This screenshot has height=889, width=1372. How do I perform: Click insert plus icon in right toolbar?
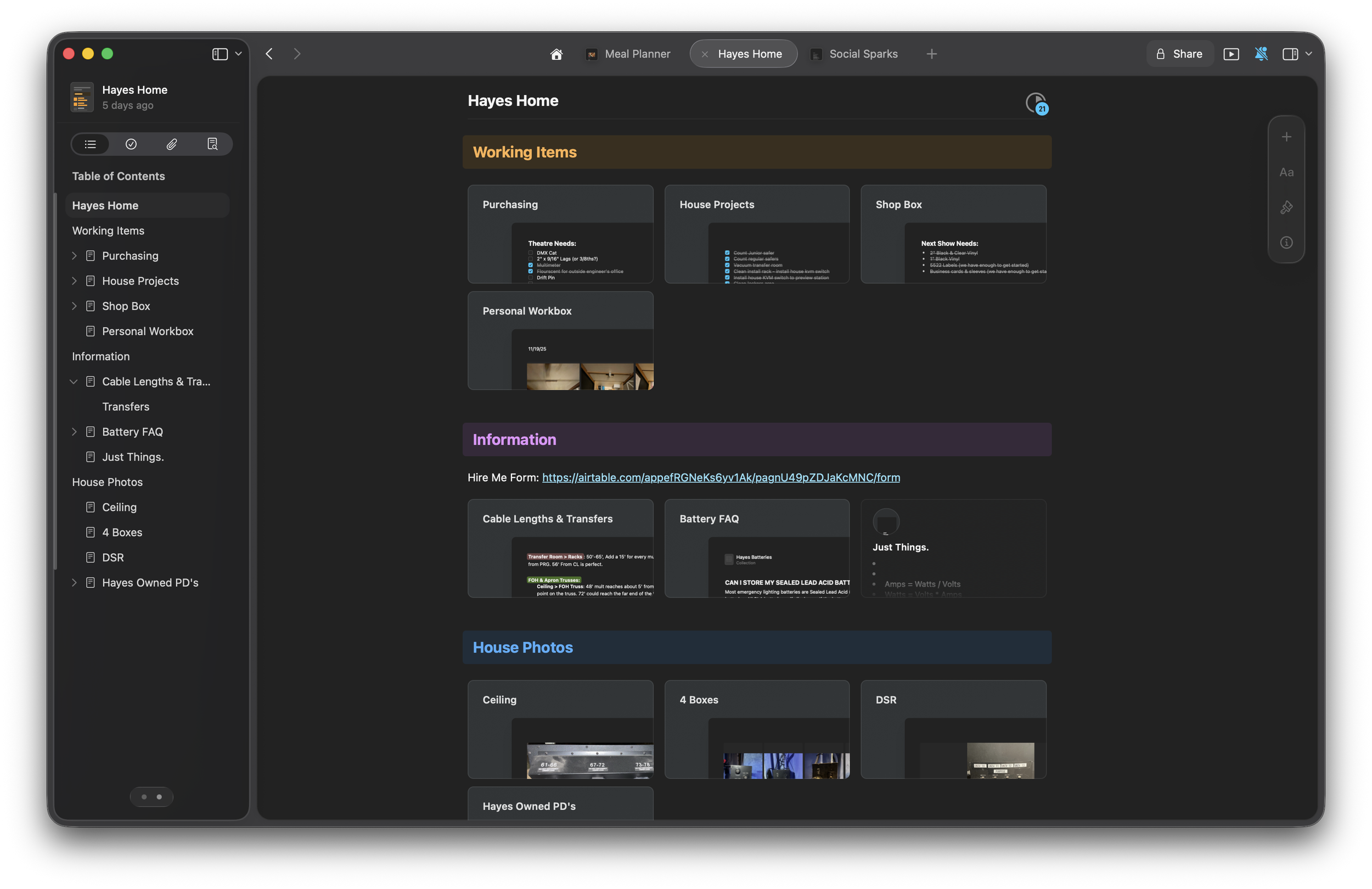(x=1286, y=137)
